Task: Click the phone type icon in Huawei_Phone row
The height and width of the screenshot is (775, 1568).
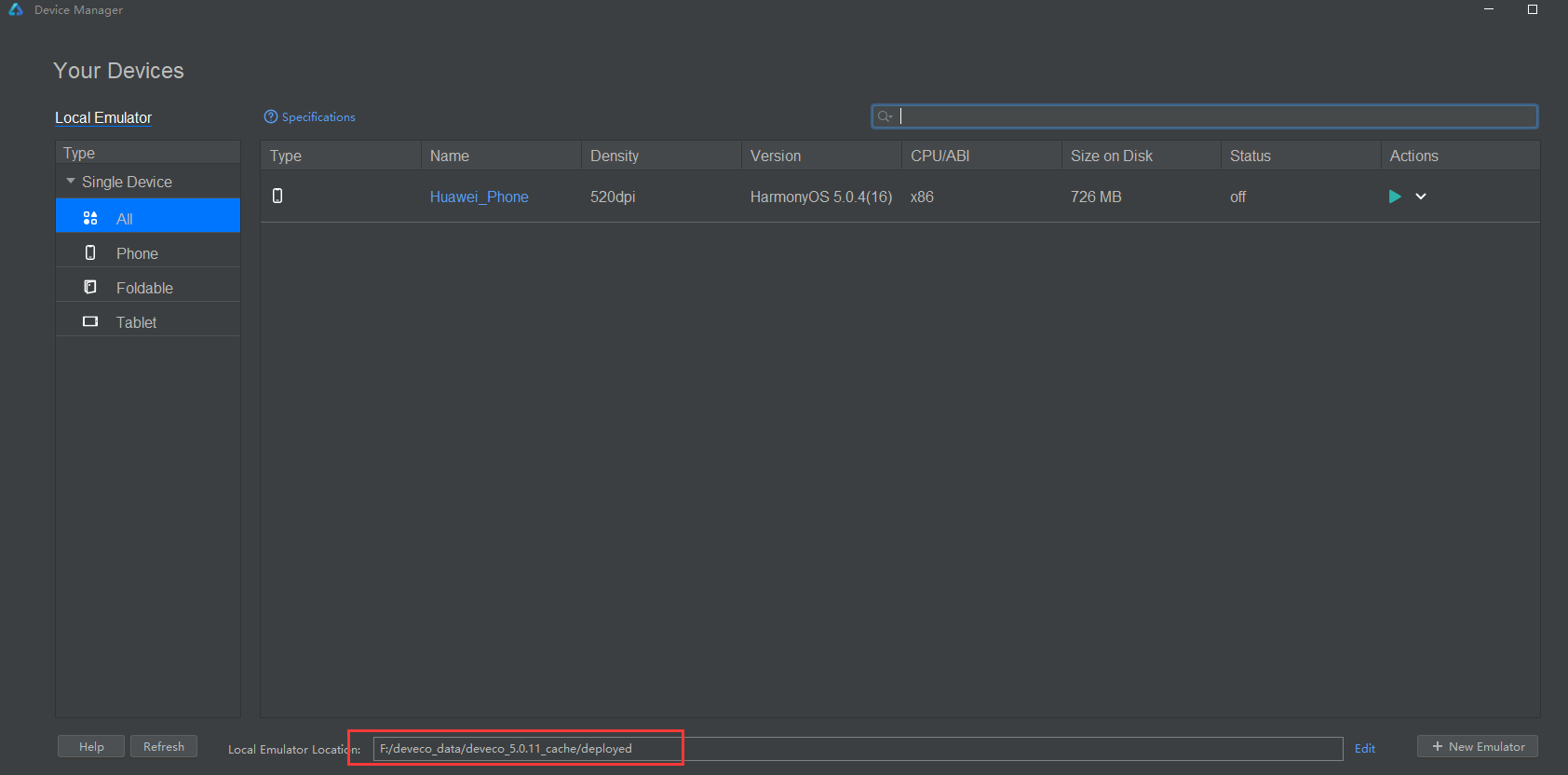Action: (x=277, y=196)
